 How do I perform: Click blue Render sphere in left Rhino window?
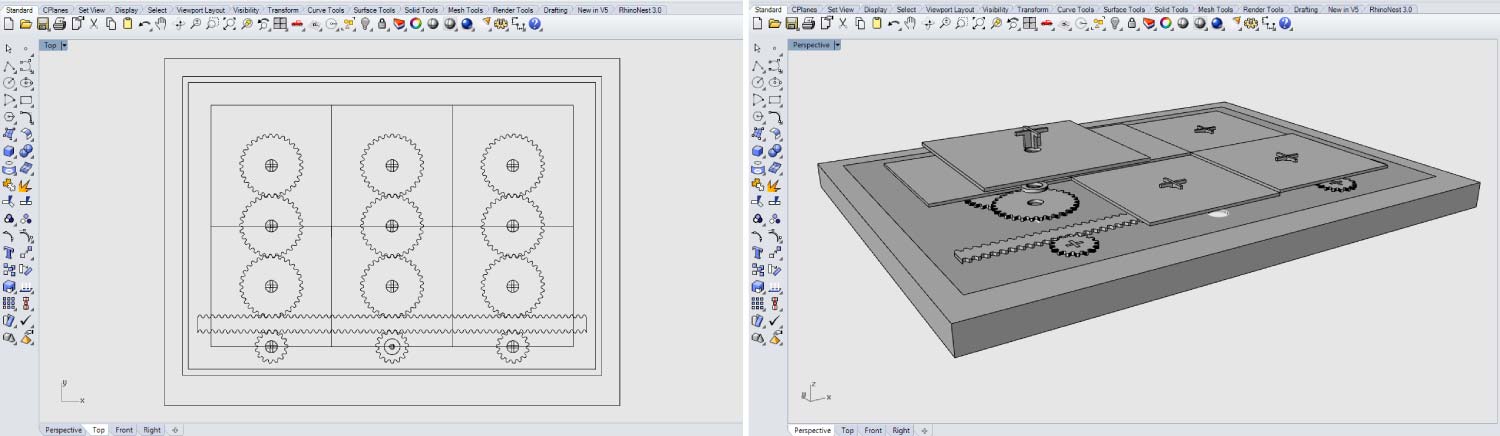[x=466, y=24]
